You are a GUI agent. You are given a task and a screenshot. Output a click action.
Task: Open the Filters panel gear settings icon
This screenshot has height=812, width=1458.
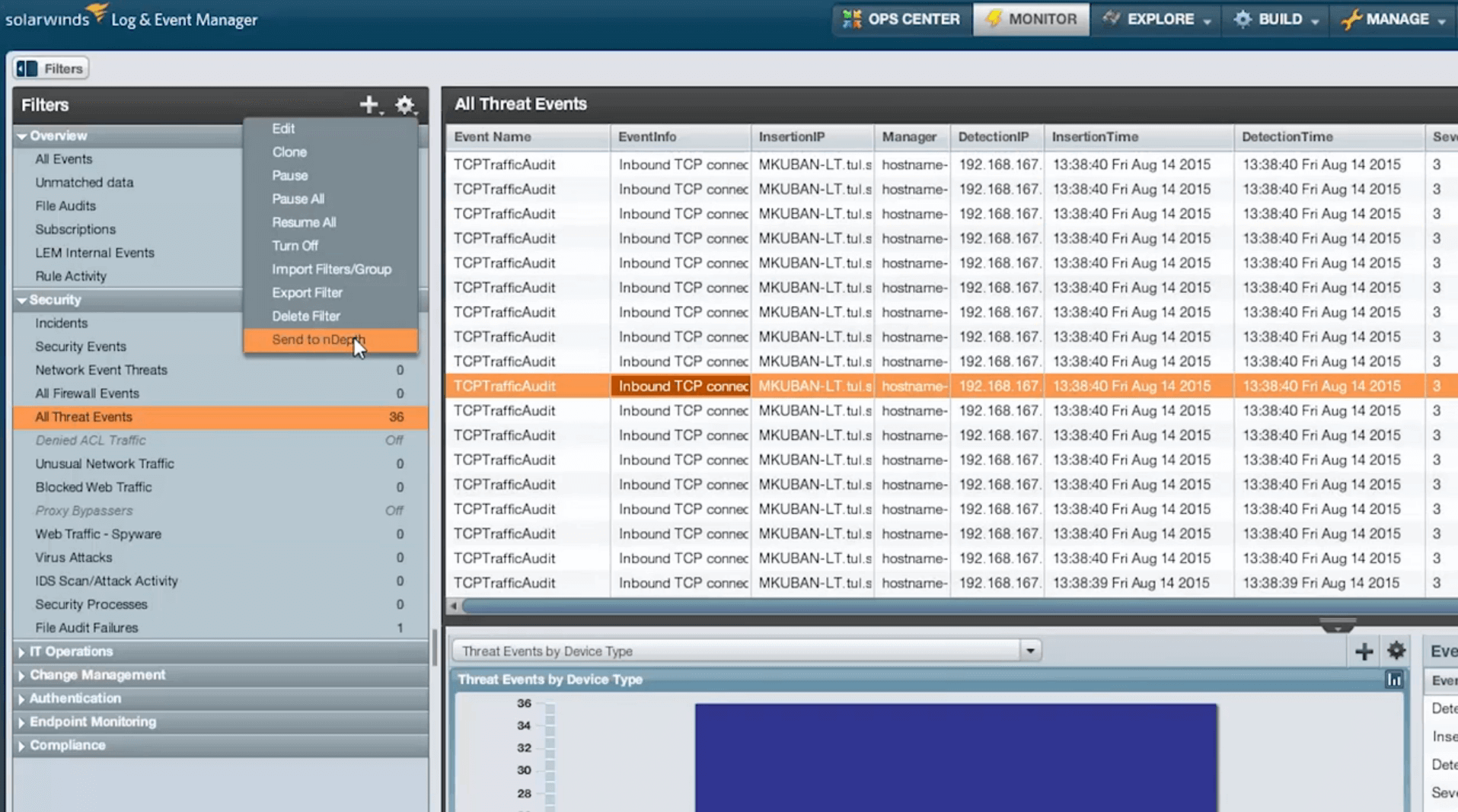(404, 105)
